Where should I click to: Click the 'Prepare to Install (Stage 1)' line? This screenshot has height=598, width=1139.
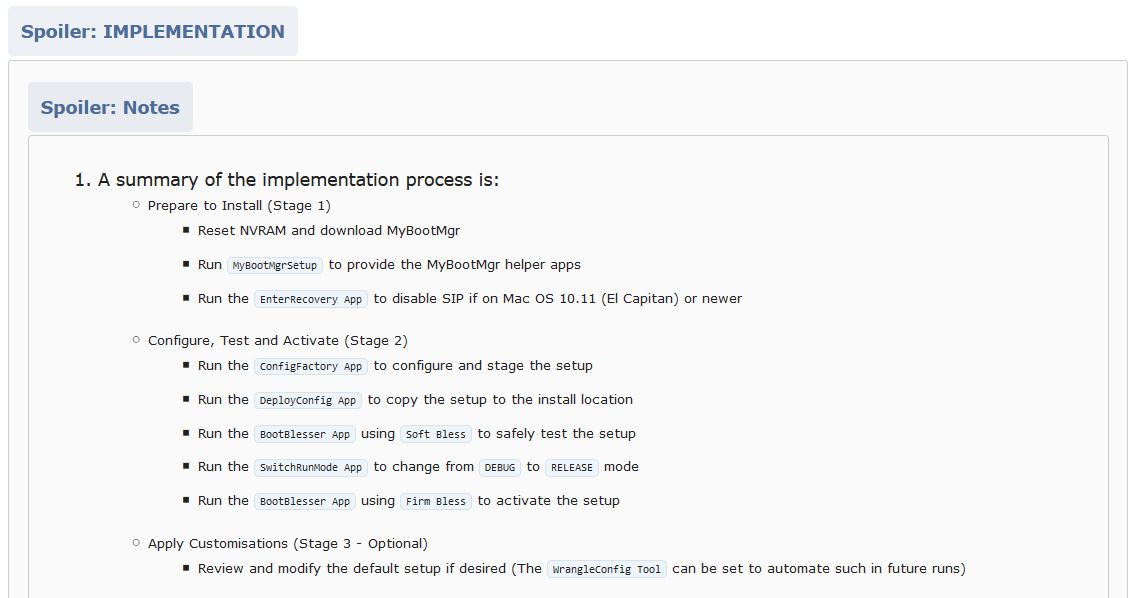click(239, 206)
